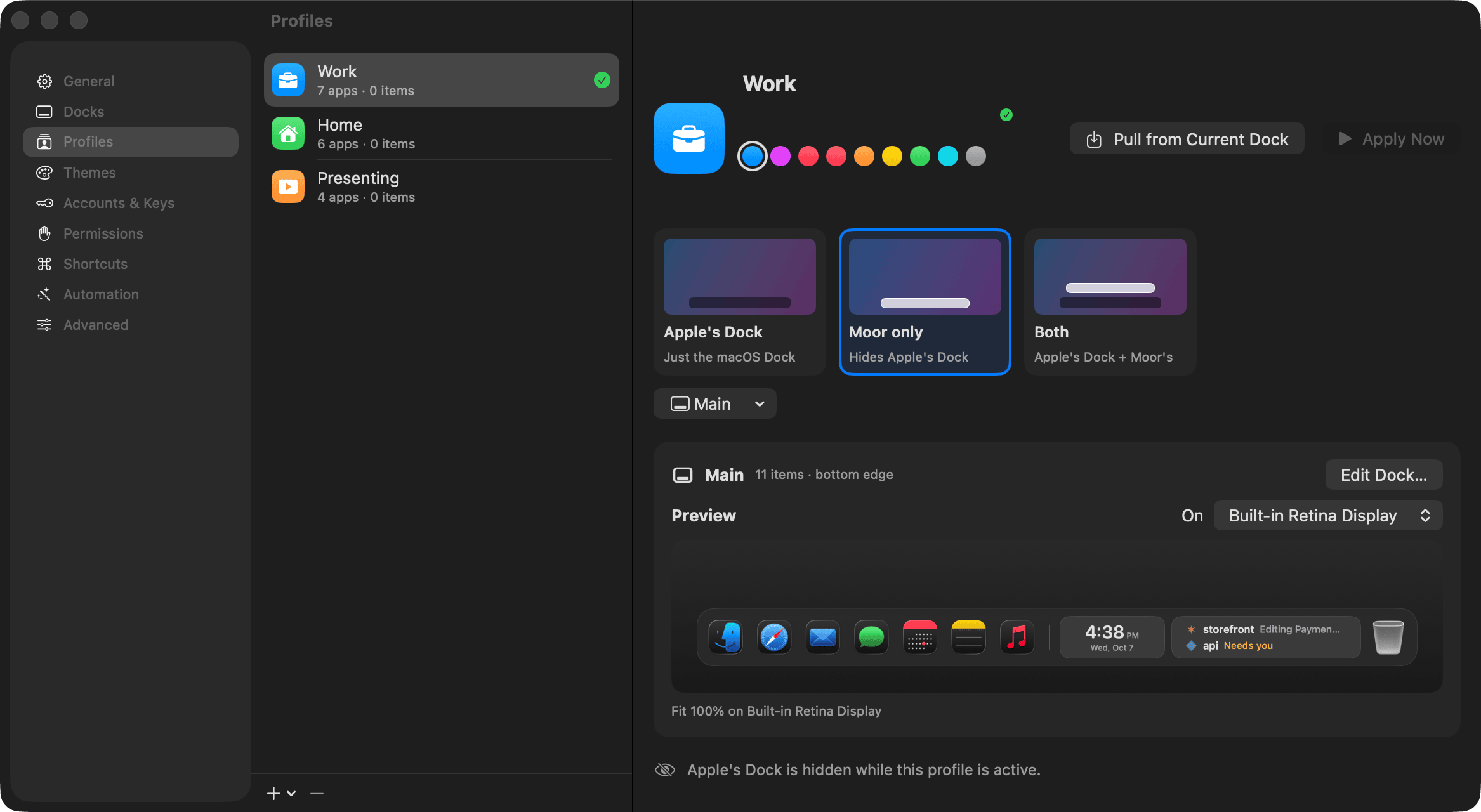Open the Themes settings section
Image resolution: width=1481 pixels, height=812 pixels.
click(x=131, y=173)
